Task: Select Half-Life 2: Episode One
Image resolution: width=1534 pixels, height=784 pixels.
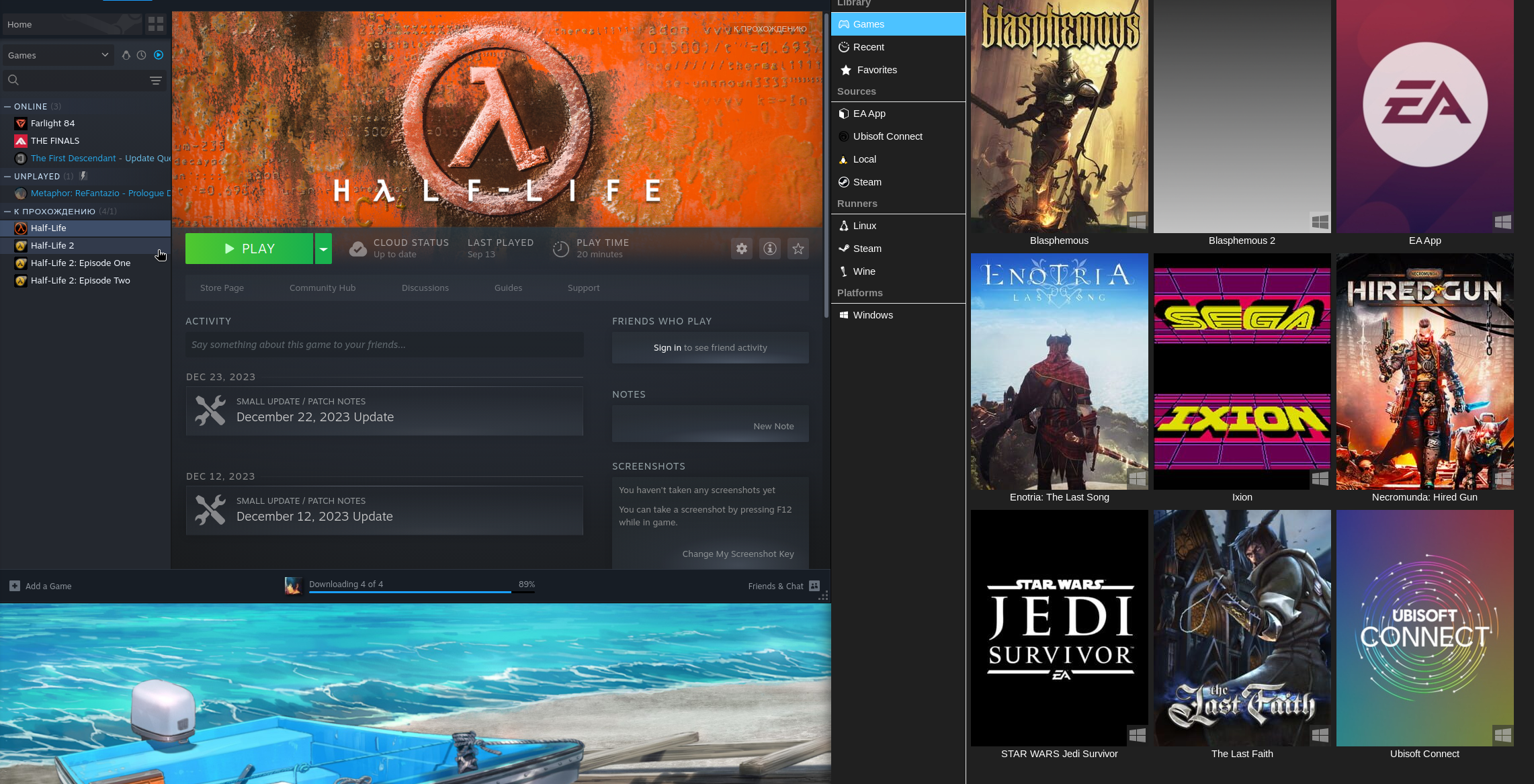Action: click(85, 263)
